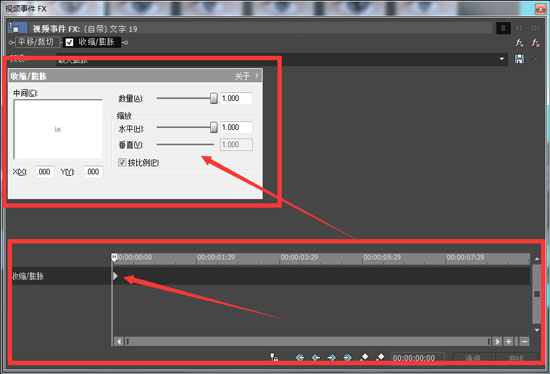Click the remove selected plug-in fx button
This screenshot has height=374, width=550.
coord(535,43)
